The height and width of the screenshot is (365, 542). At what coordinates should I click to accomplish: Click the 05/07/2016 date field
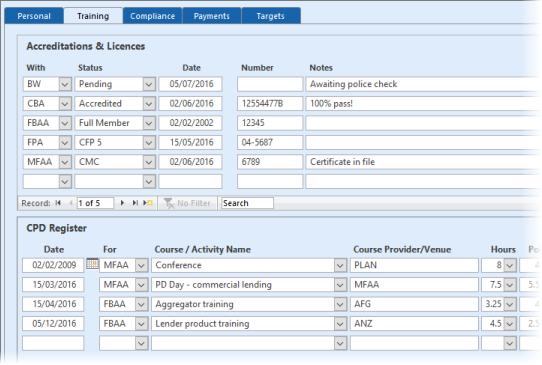click(190, 84)
